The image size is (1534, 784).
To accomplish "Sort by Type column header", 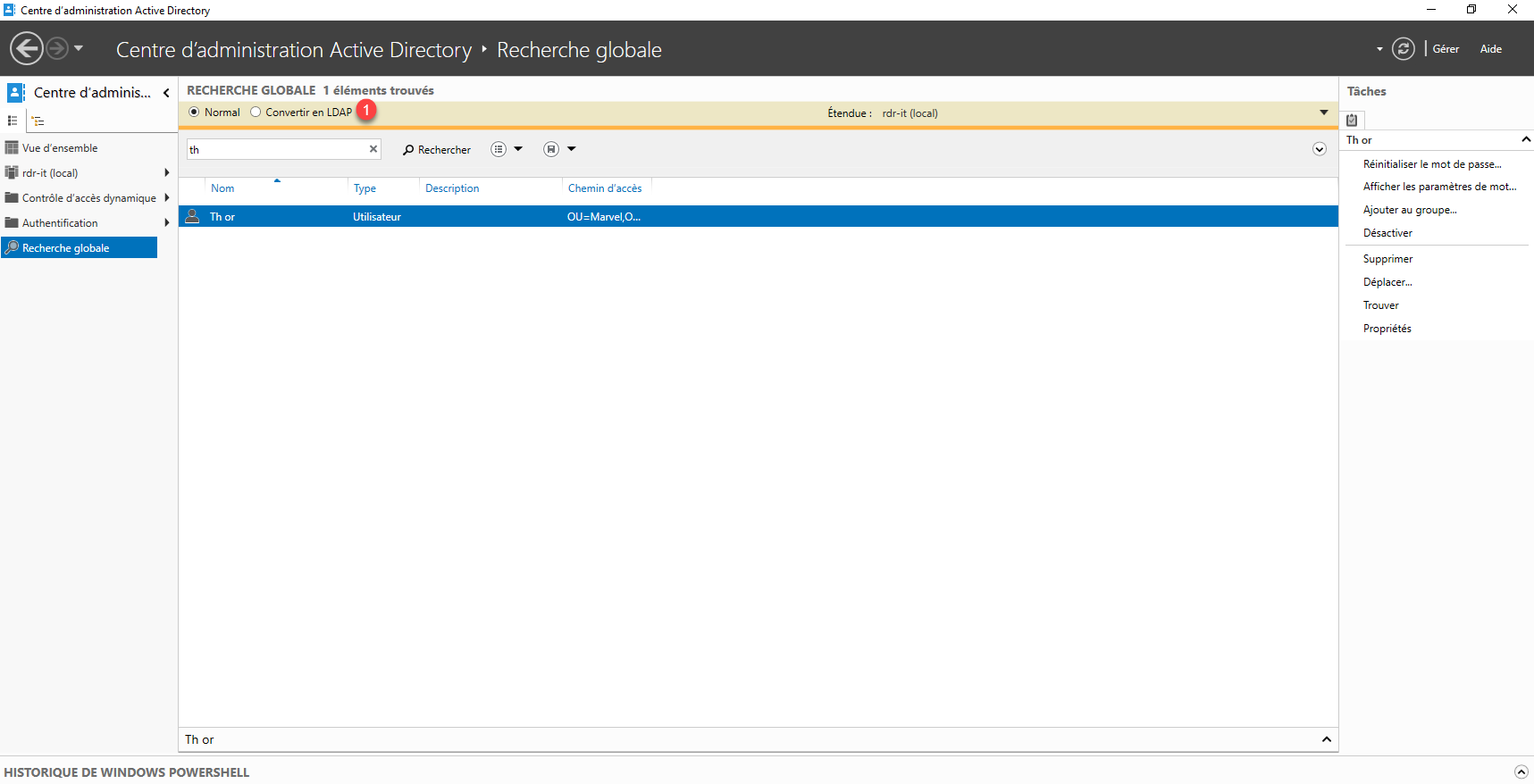I will click(x=365, y=188).
